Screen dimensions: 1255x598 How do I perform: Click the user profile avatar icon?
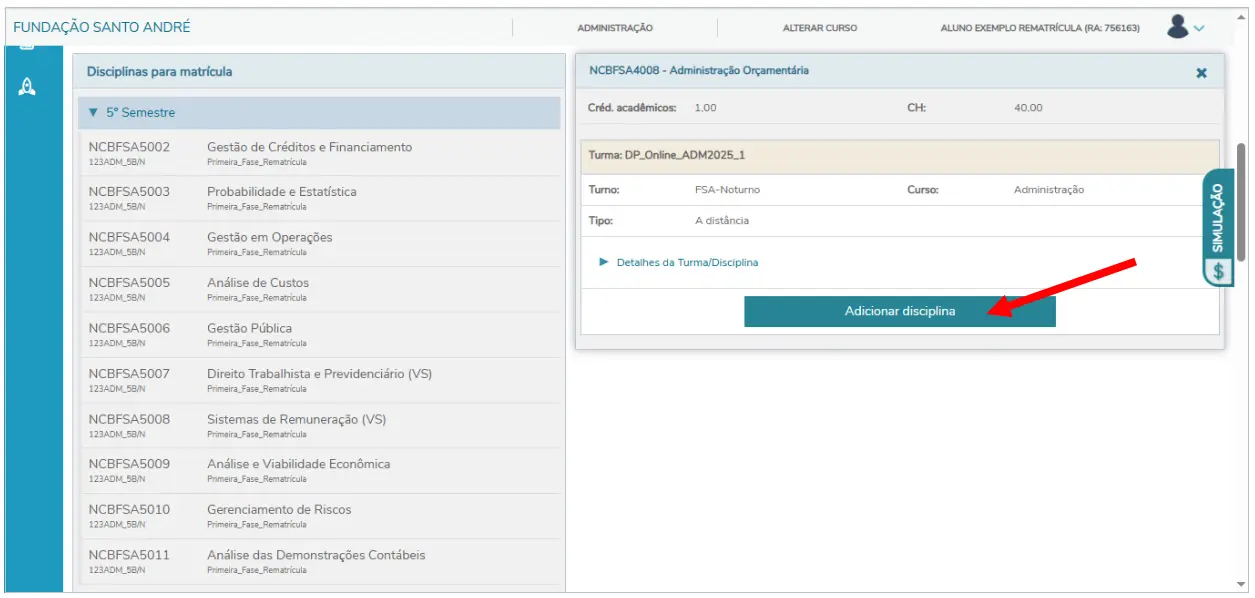click(1177, 27)
